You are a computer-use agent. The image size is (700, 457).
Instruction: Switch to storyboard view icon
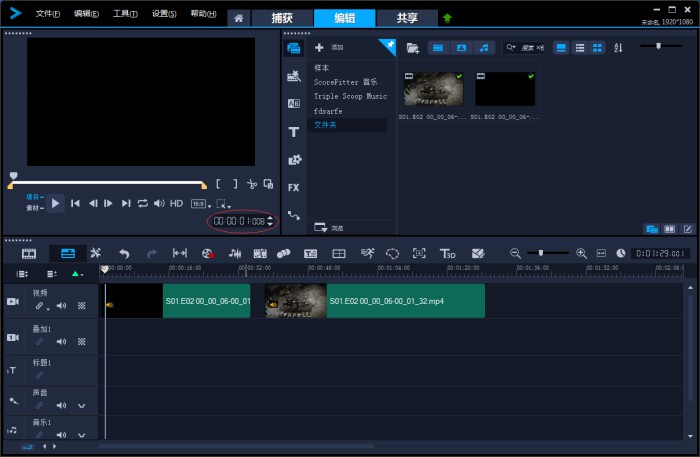pos(29,254)
